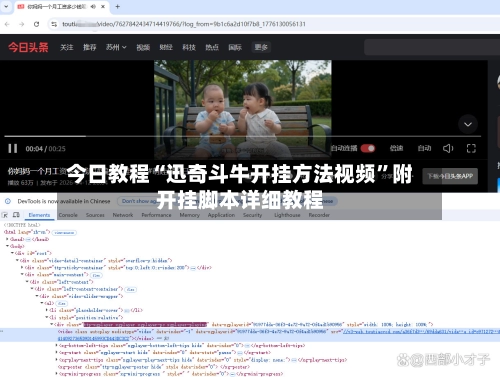Collapse the video-slider-wrapper div node
This screenshot has height=377, width=500.
37,296
